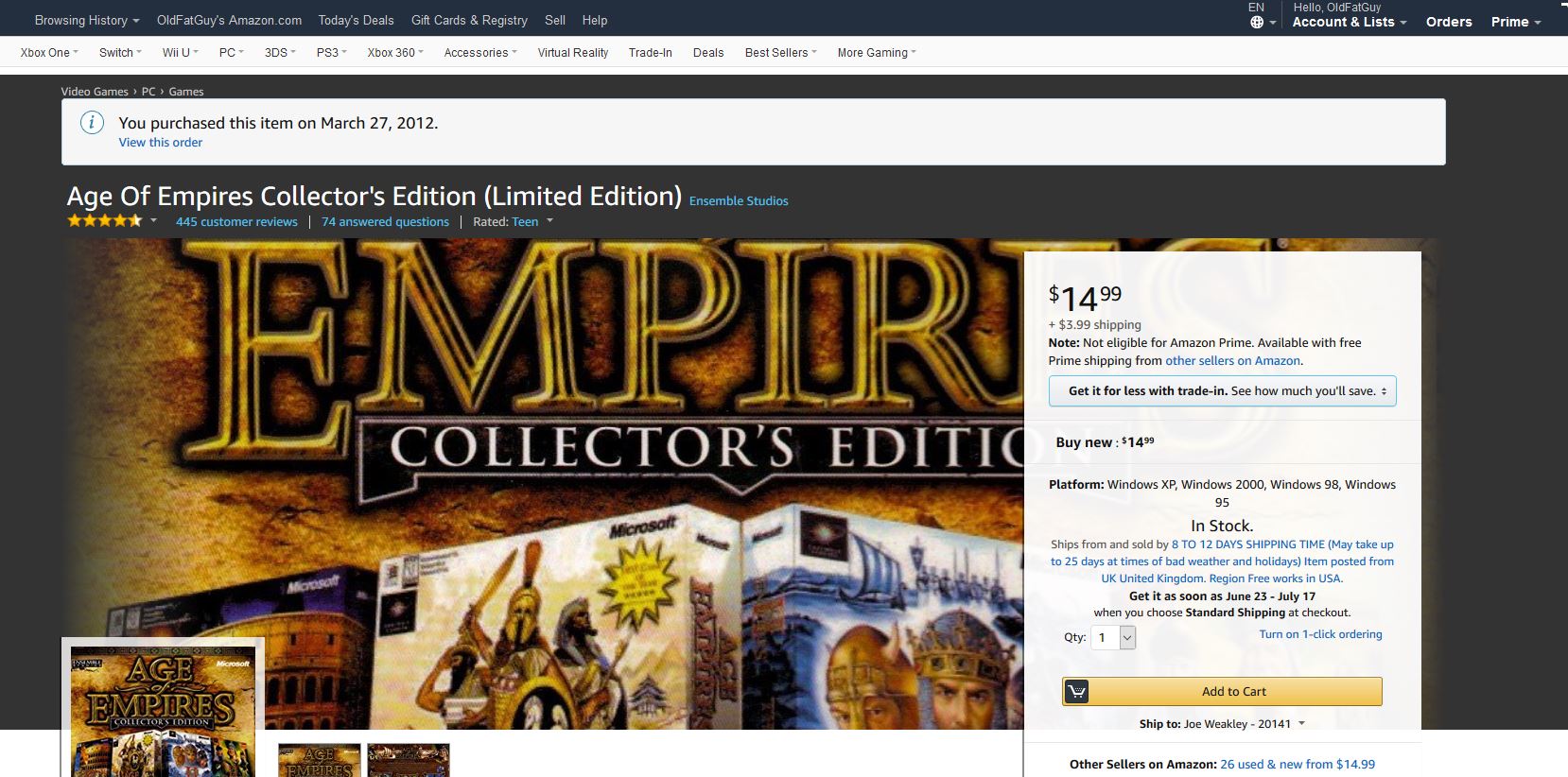
Task: Open the More Gaming dropdown
Action: click(877, 53)
